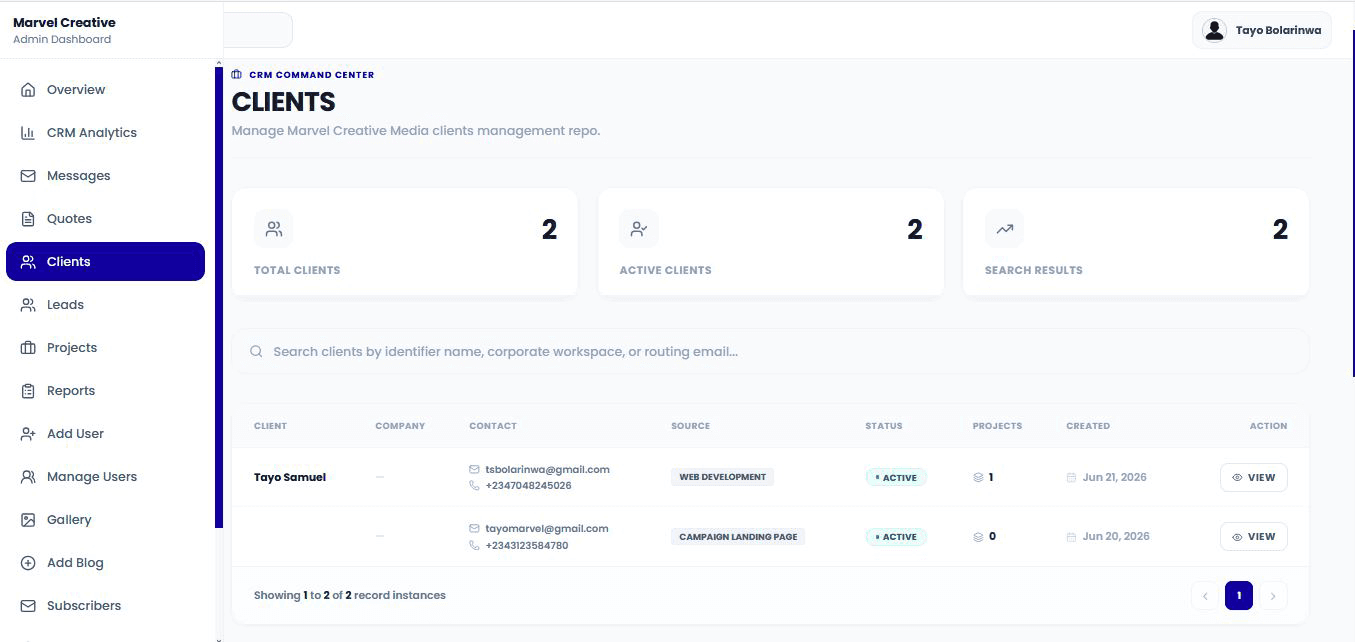1355x642 pixels.
Task: Click calendar icon beside Jun 21, 2026
Action: click(x=1072, y=478)
